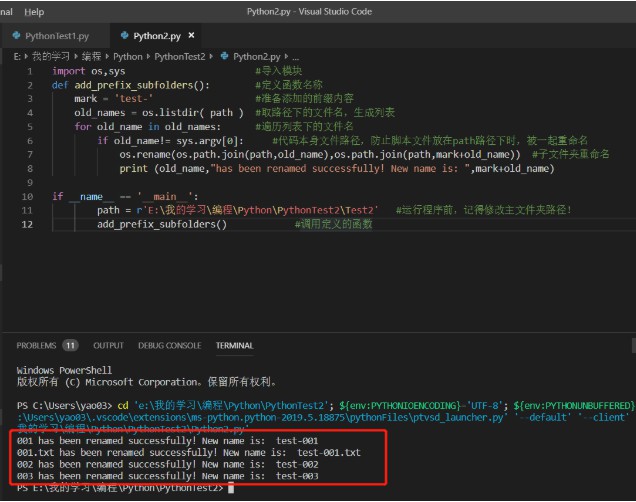
Task: Click the path string on line 11
Action: coord(257,210)
